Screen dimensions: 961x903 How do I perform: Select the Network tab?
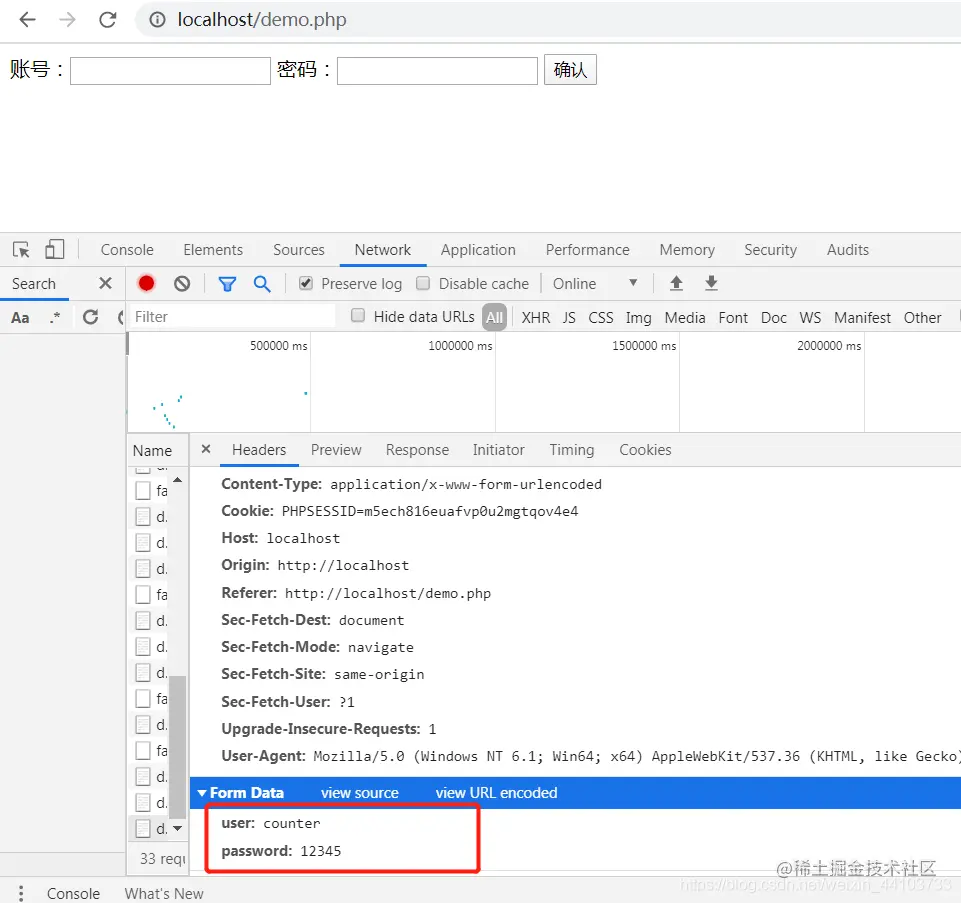tap(382, 250)
